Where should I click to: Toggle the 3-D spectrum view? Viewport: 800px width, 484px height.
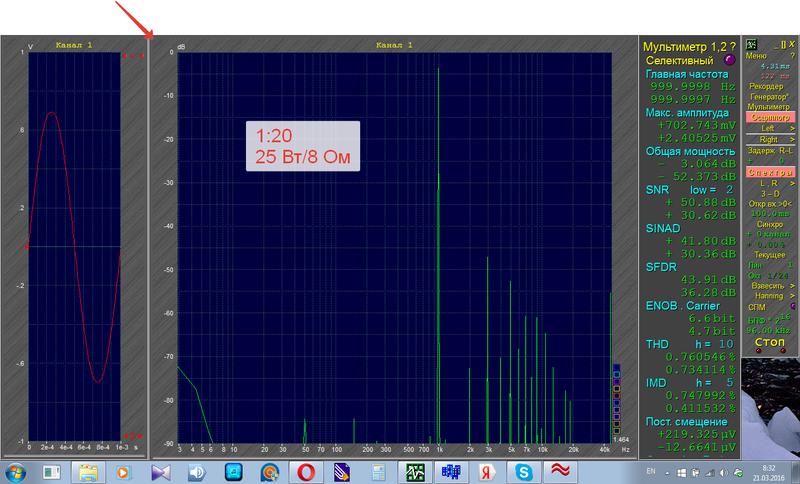[x=769, y=193]
